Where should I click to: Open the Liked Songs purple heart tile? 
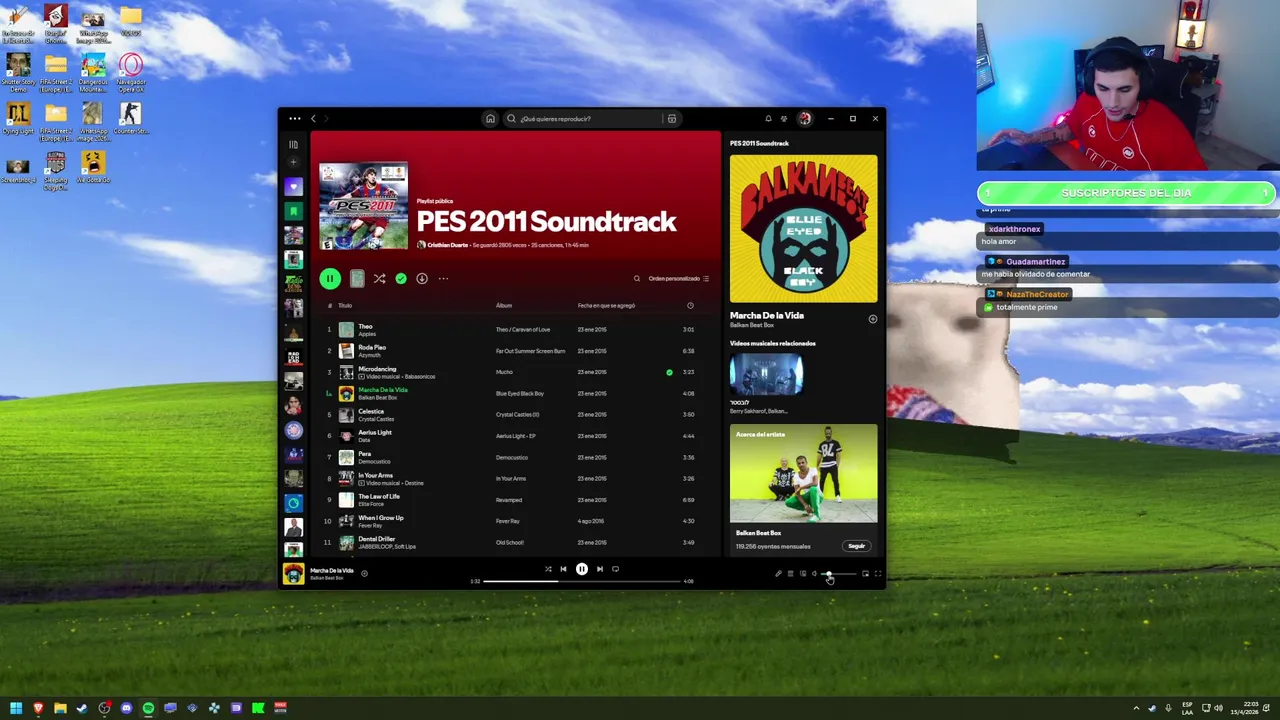tap(293, 187)
